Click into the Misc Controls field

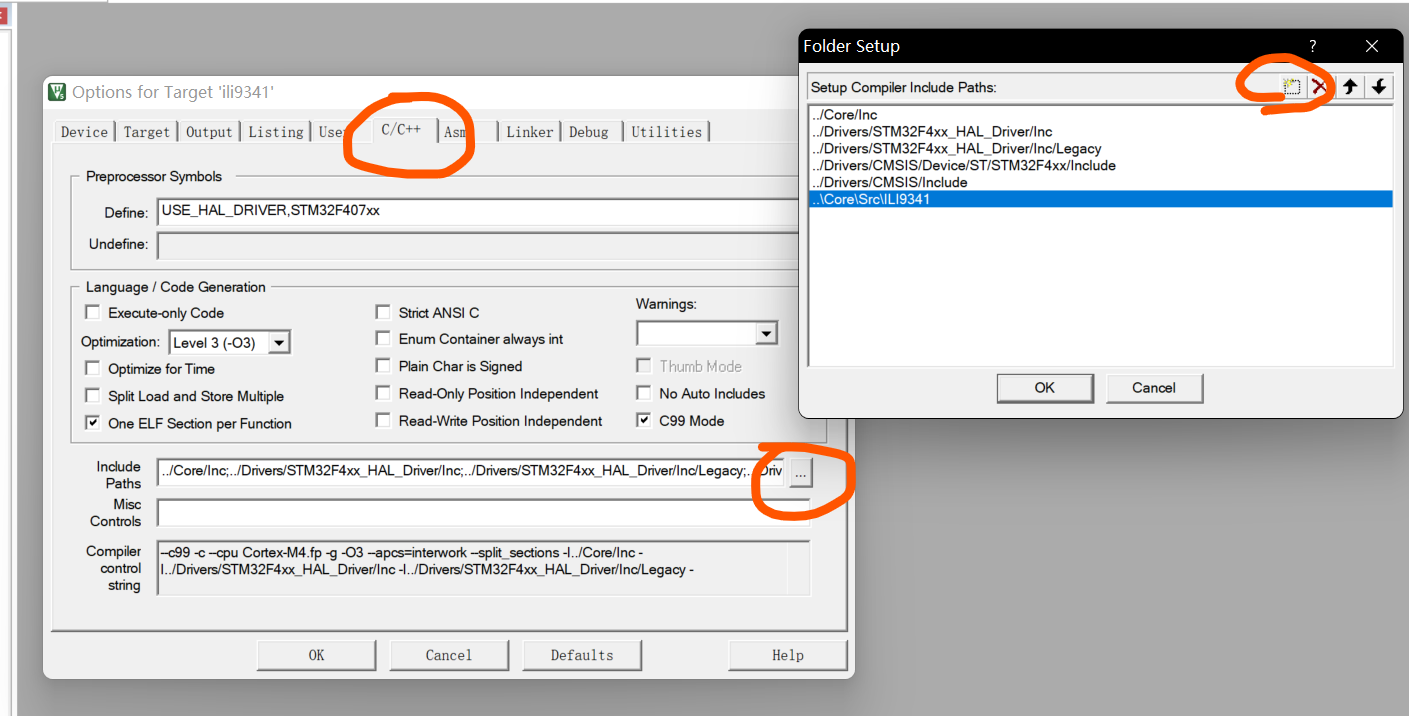[x=480, y=512]
